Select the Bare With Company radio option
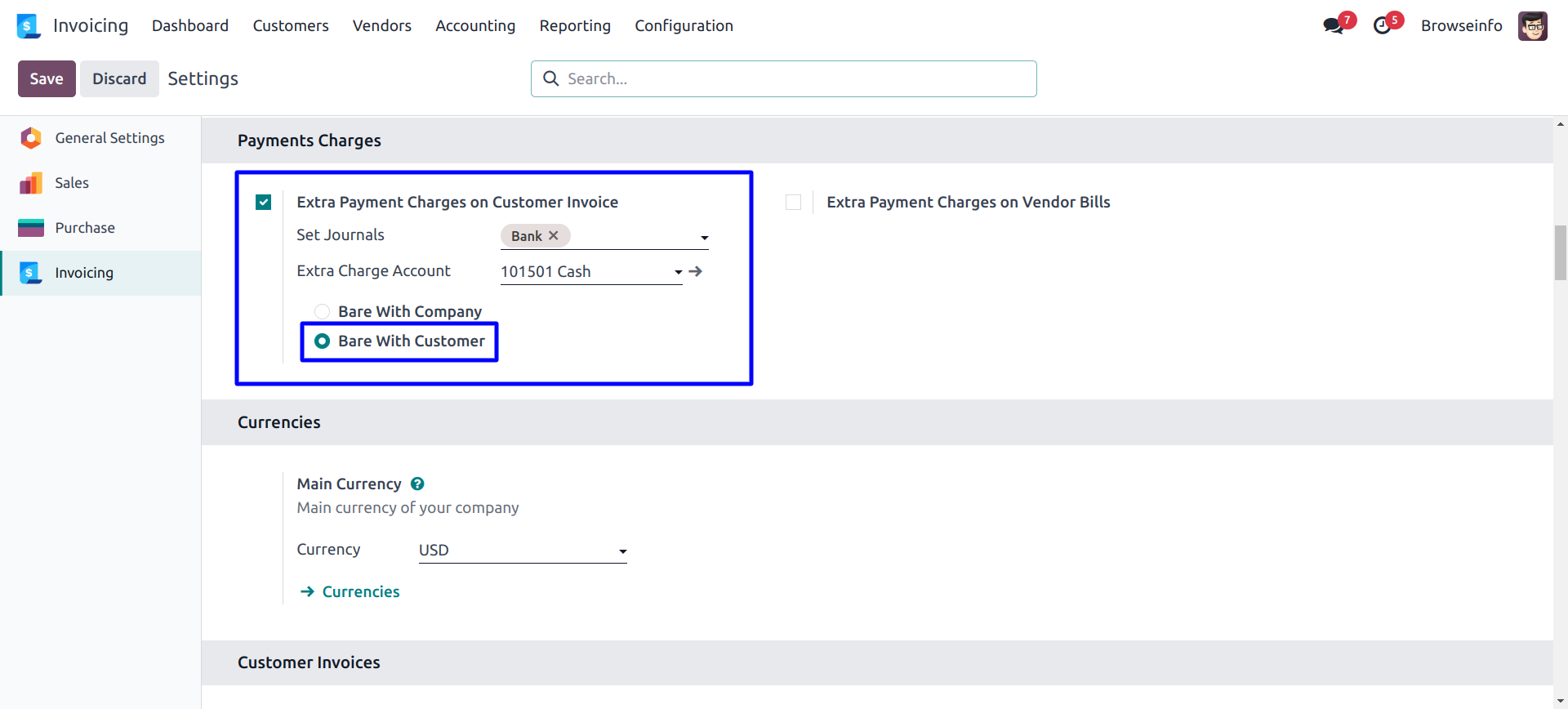 [x=323, y=311]
